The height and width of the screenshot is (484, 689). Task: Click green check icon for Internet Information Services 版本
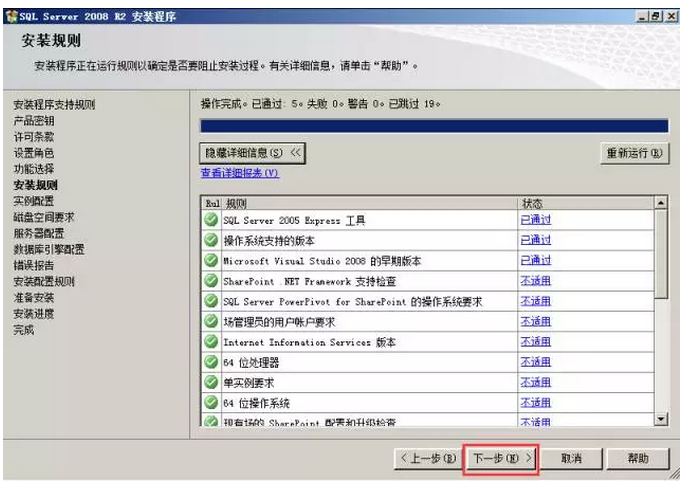pos(211,342)
